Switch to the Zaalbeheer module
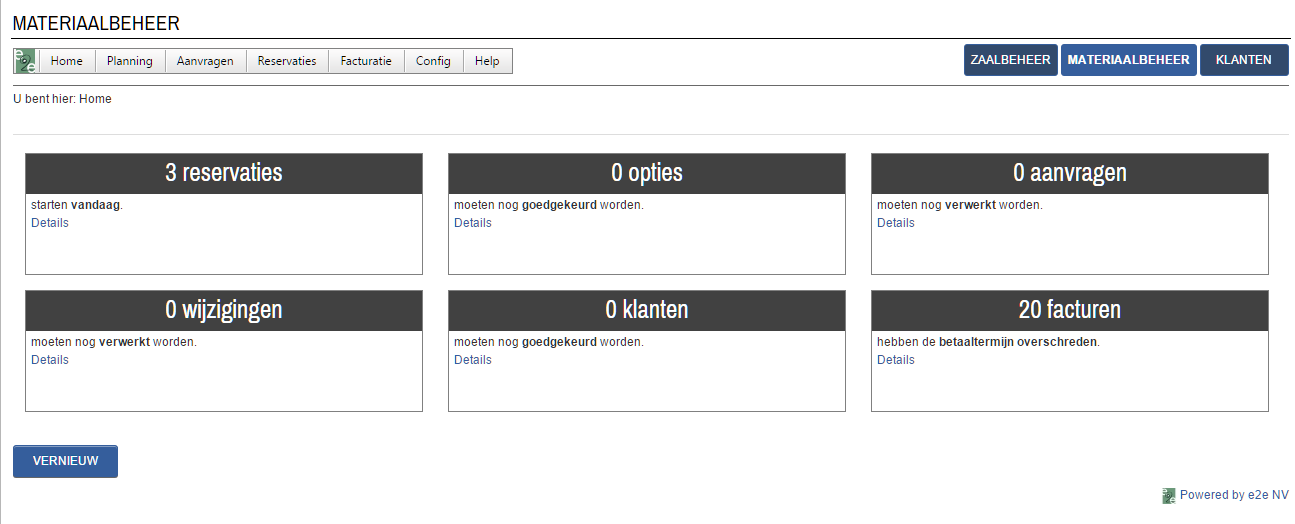 tap(1011, 60)
